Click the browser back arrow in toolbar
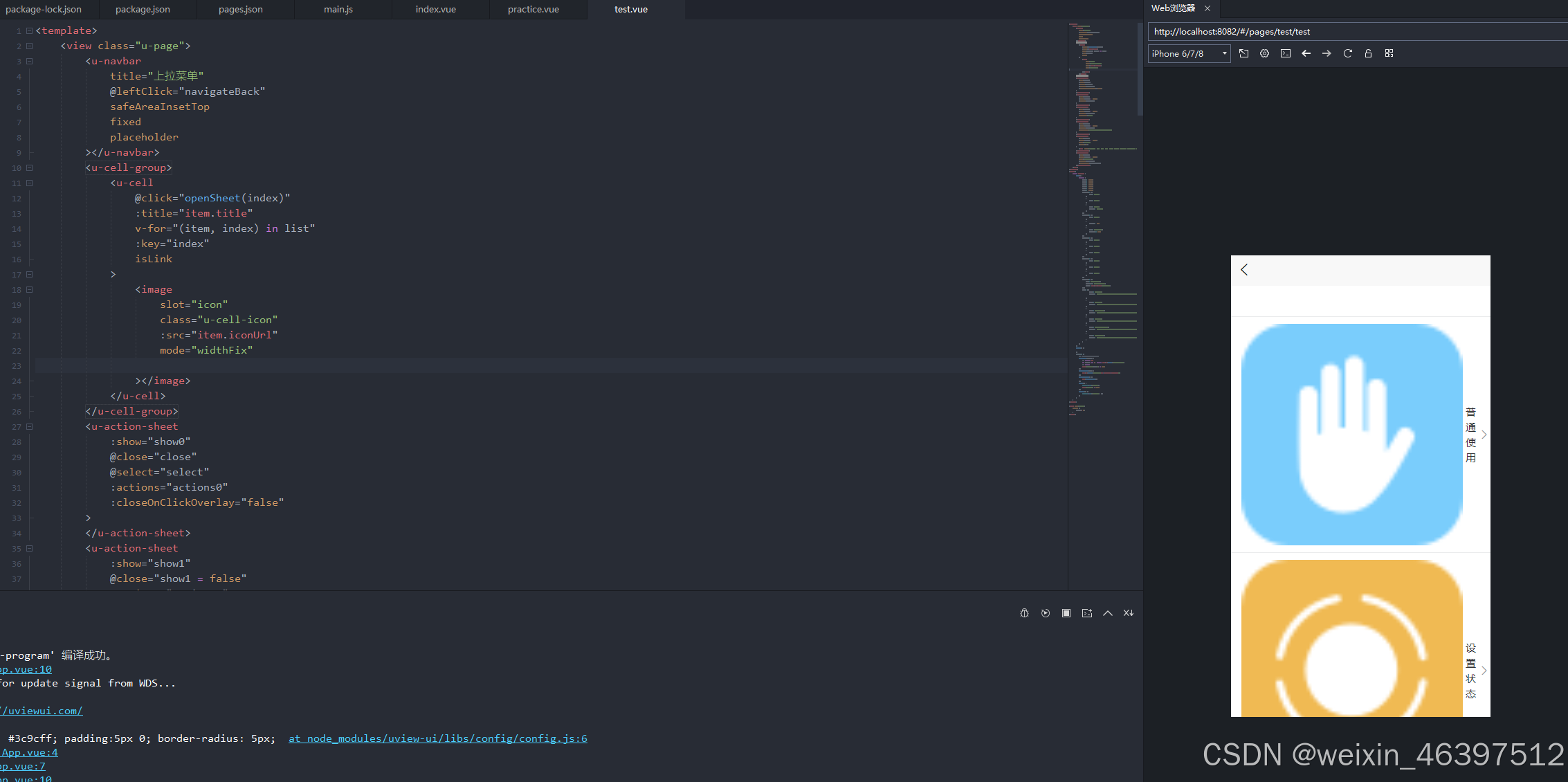The height and width of the screenshot is (782, 1568). click(x=1306, y=53)
